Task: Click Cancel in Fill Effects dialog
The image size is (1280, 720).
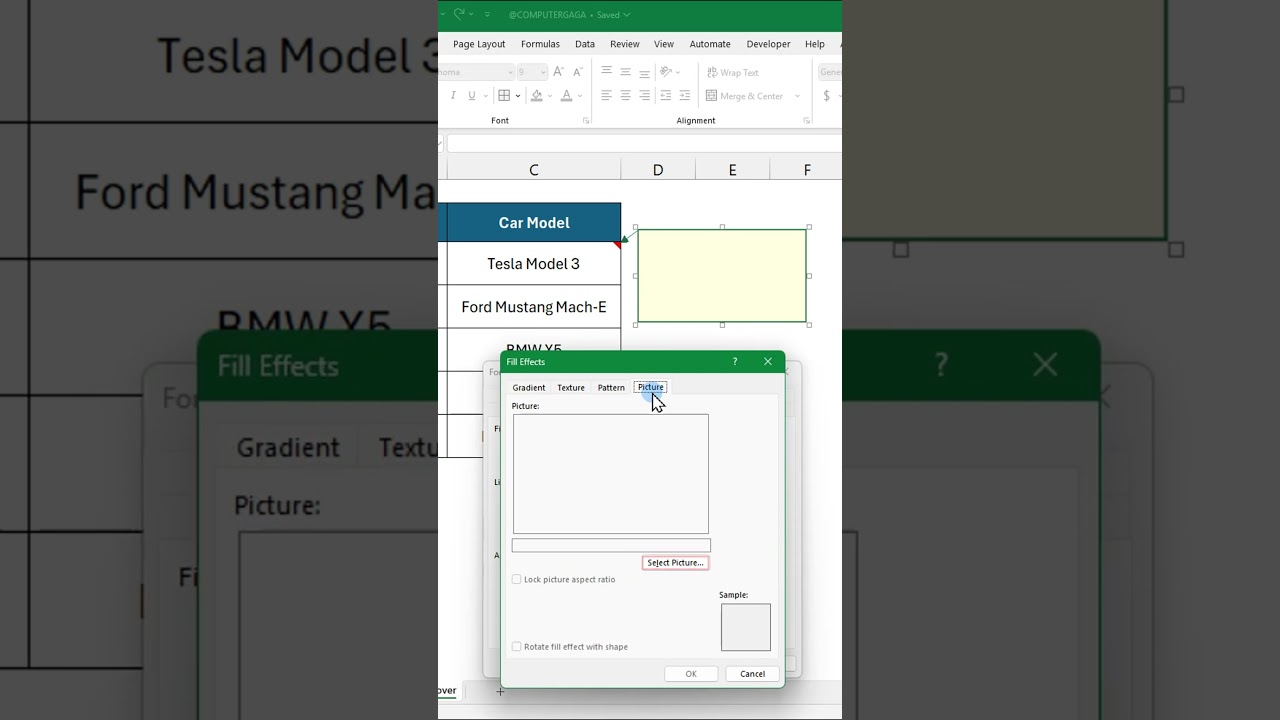Action: tap(752, 674)
